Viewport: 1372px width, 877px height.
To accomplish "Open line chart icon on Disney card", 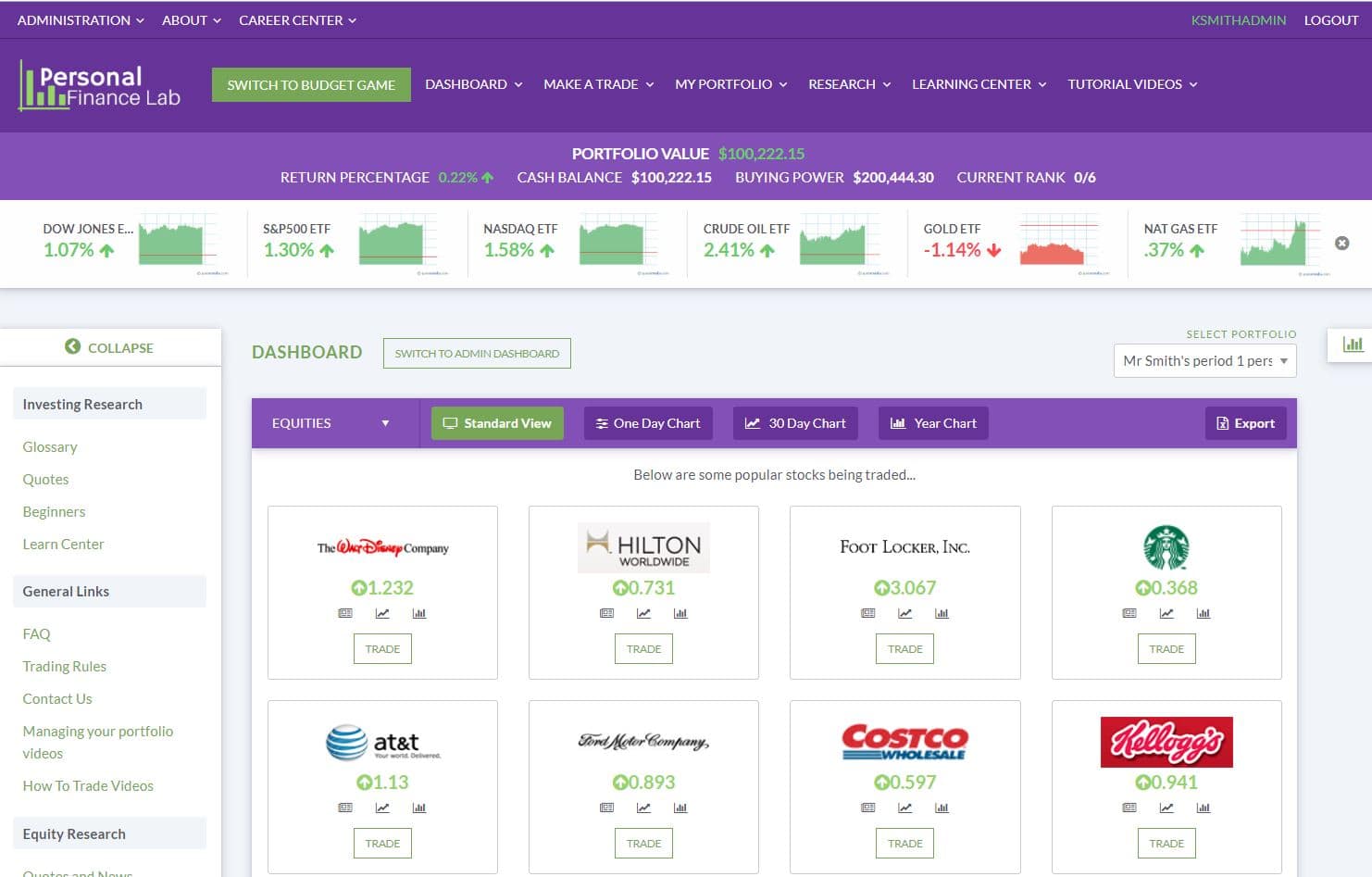I will [382, 613].
